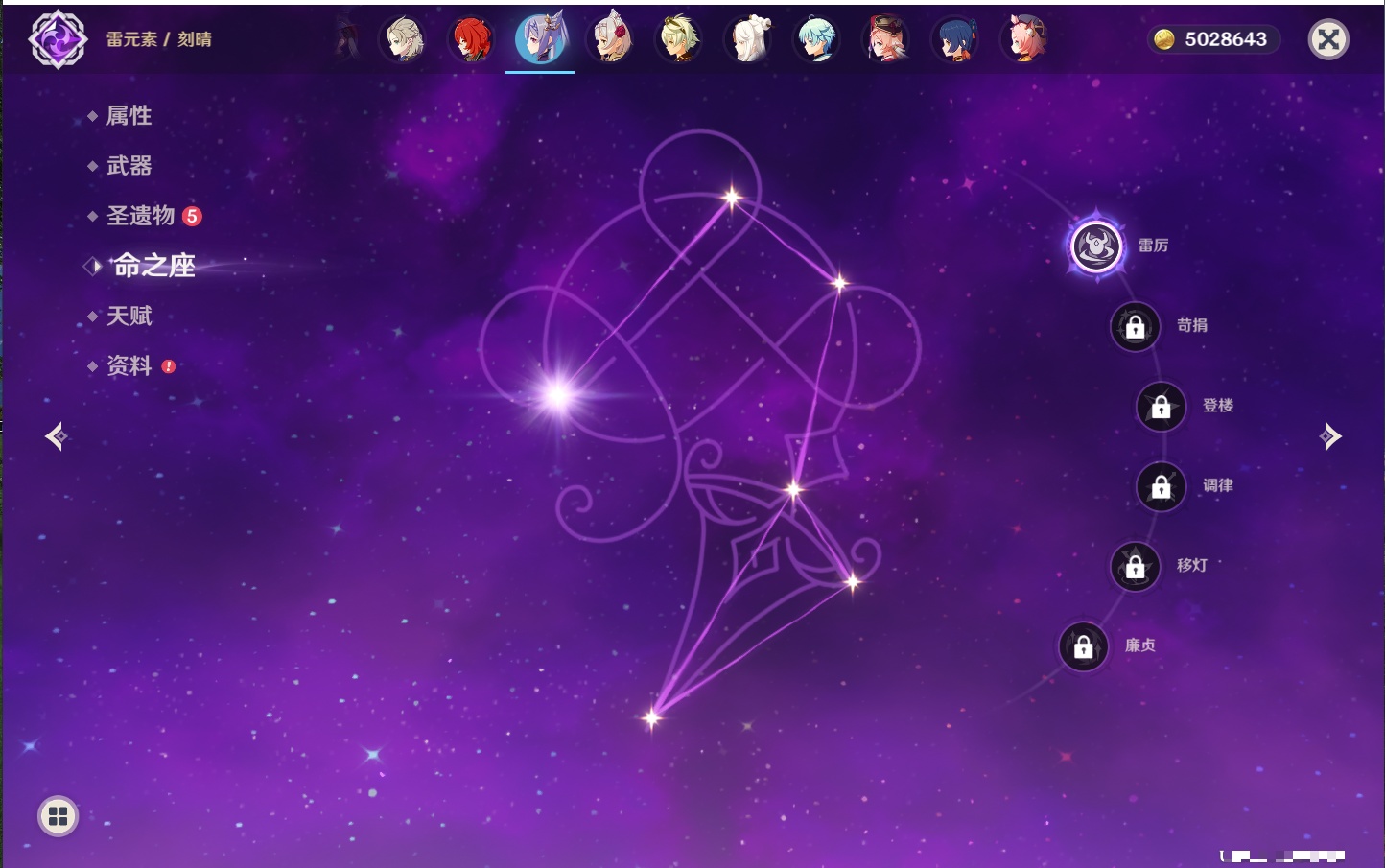
Task: Click the locked node icon beside 登楼
Action: tap(1162, 407)
